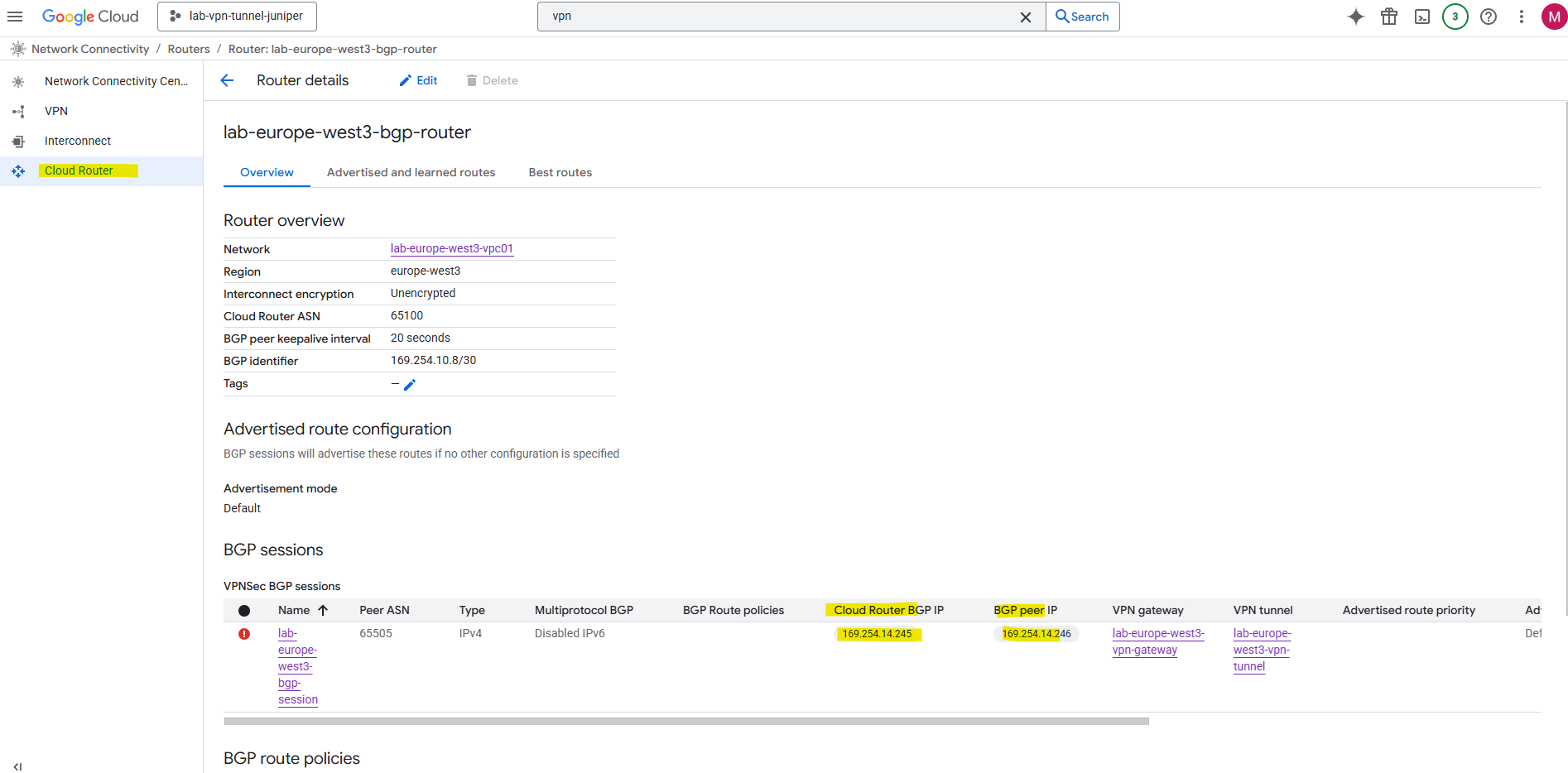Screen dimensions: 1568x773
Task: Go back with the left arrow
Action: pos(227,80)
